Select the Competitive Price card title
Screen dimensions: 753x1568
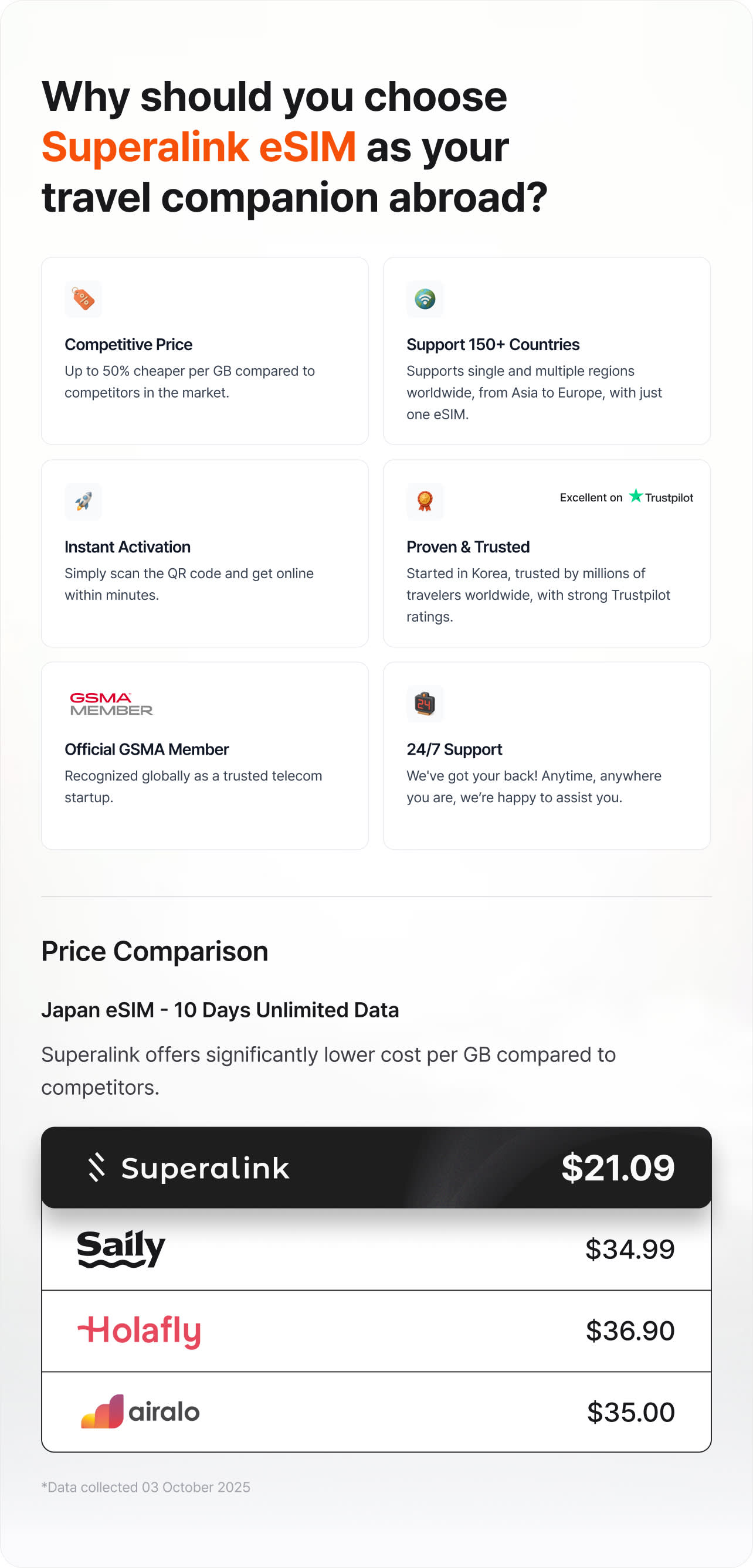point(128,345)
